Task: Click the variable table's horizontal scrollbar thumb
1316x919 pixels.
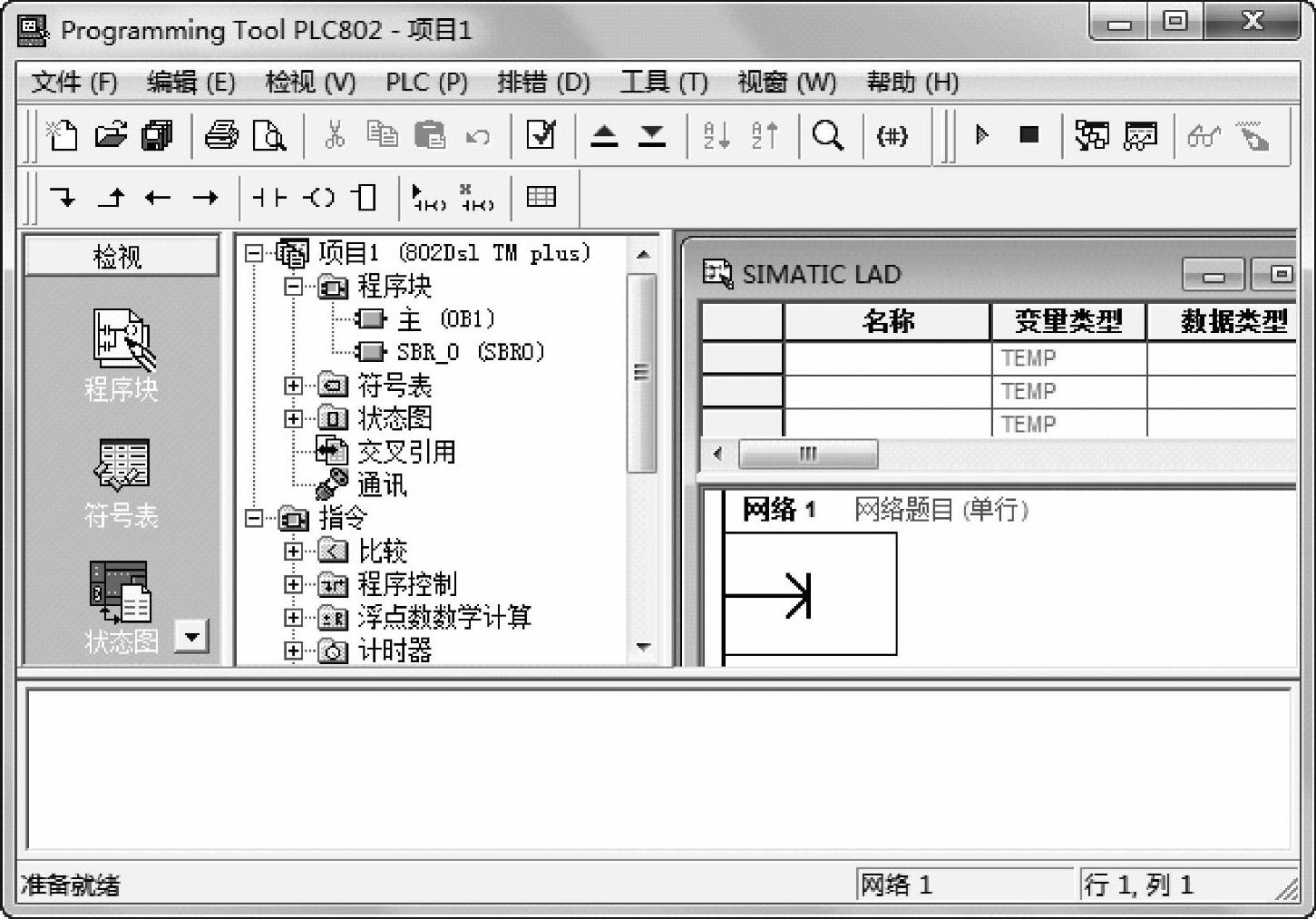Action: [x=808, y=454]
